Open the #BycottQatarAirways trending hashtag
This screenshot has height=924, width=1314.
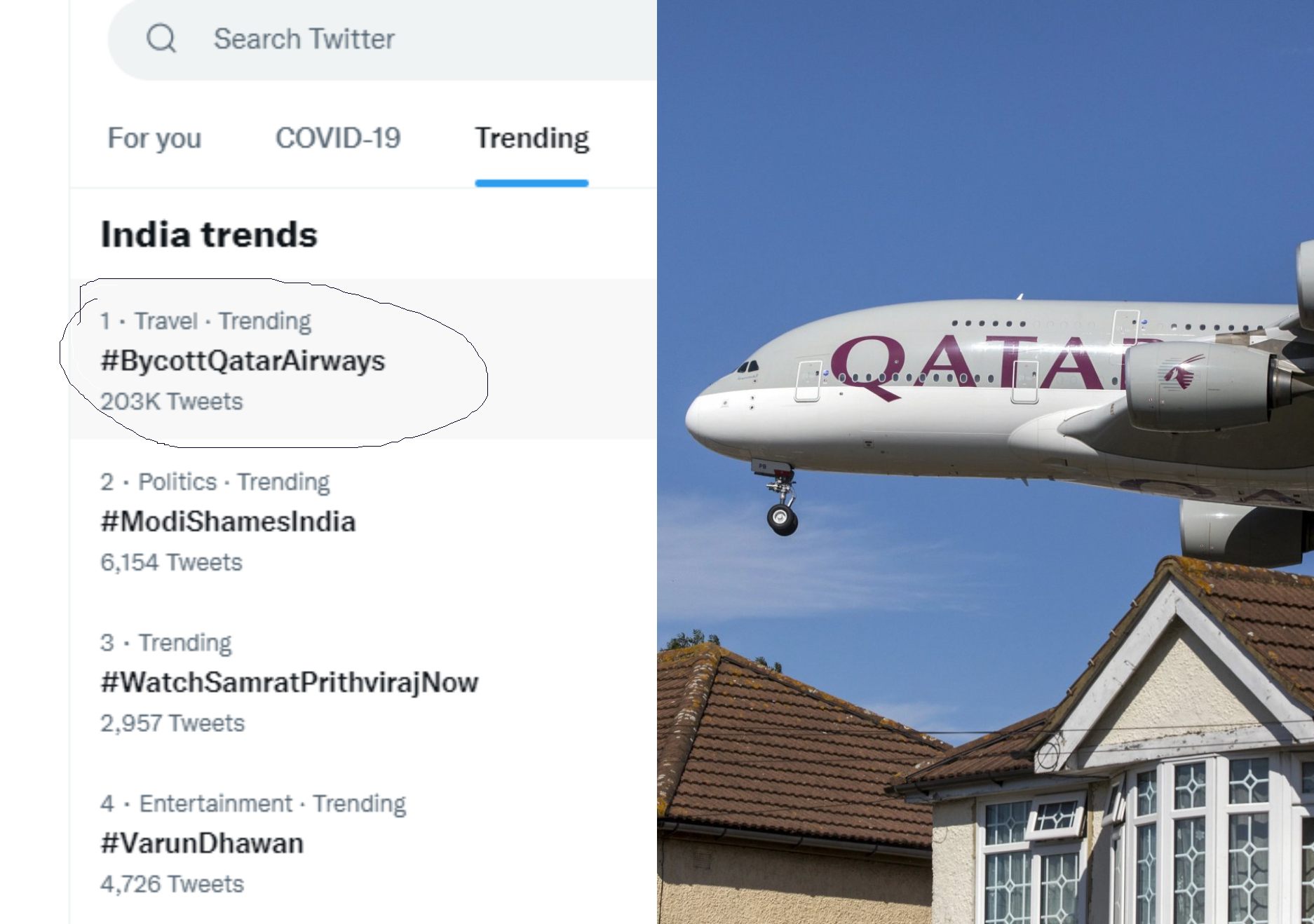[x=243, y=361]
